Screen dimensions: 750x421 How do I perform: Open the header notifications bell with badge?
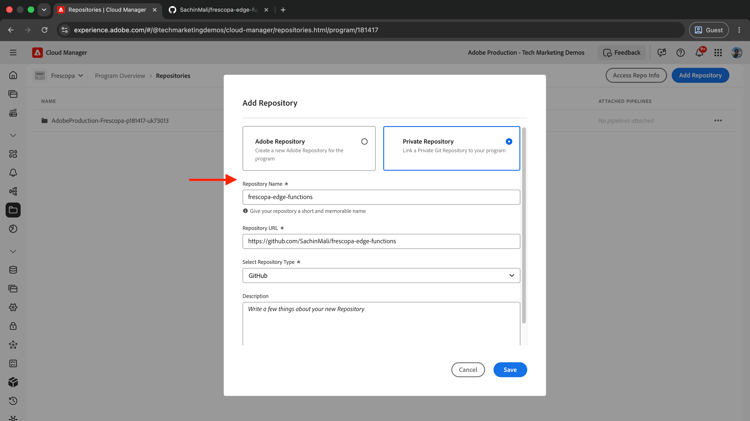(x=699, y=53)
